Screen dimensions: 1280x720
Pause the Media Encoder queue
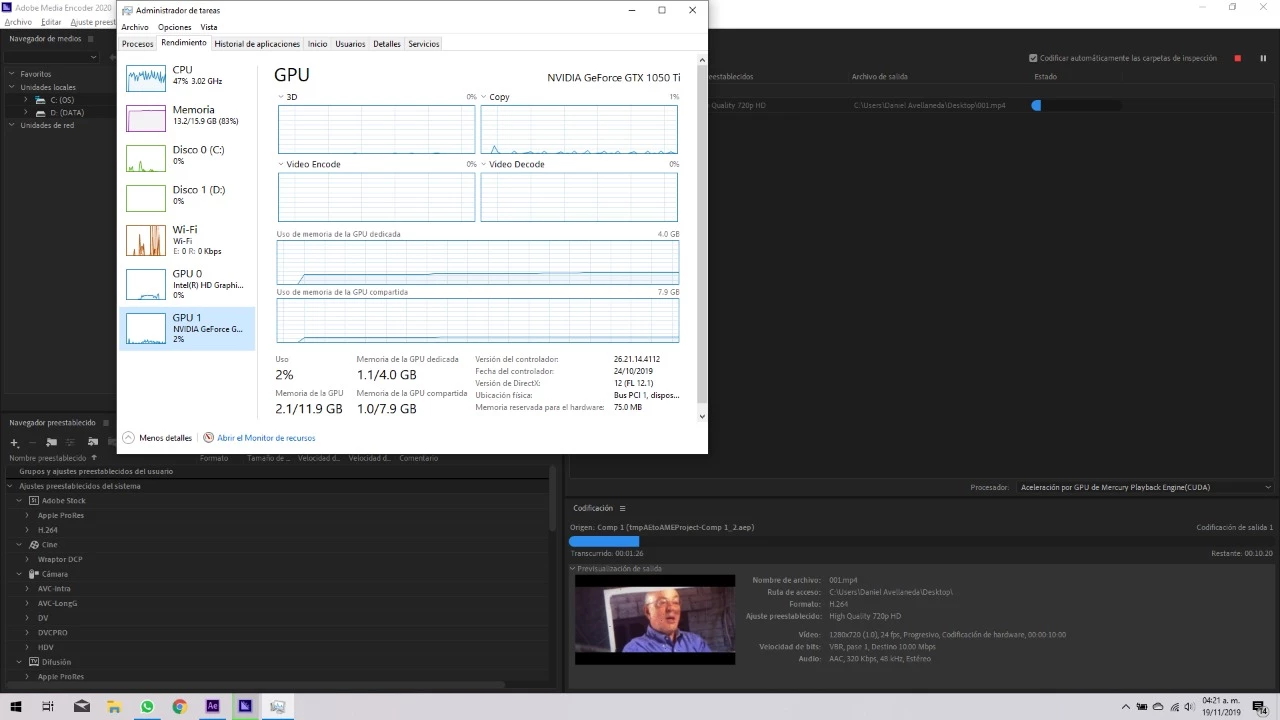[1263, 58]
